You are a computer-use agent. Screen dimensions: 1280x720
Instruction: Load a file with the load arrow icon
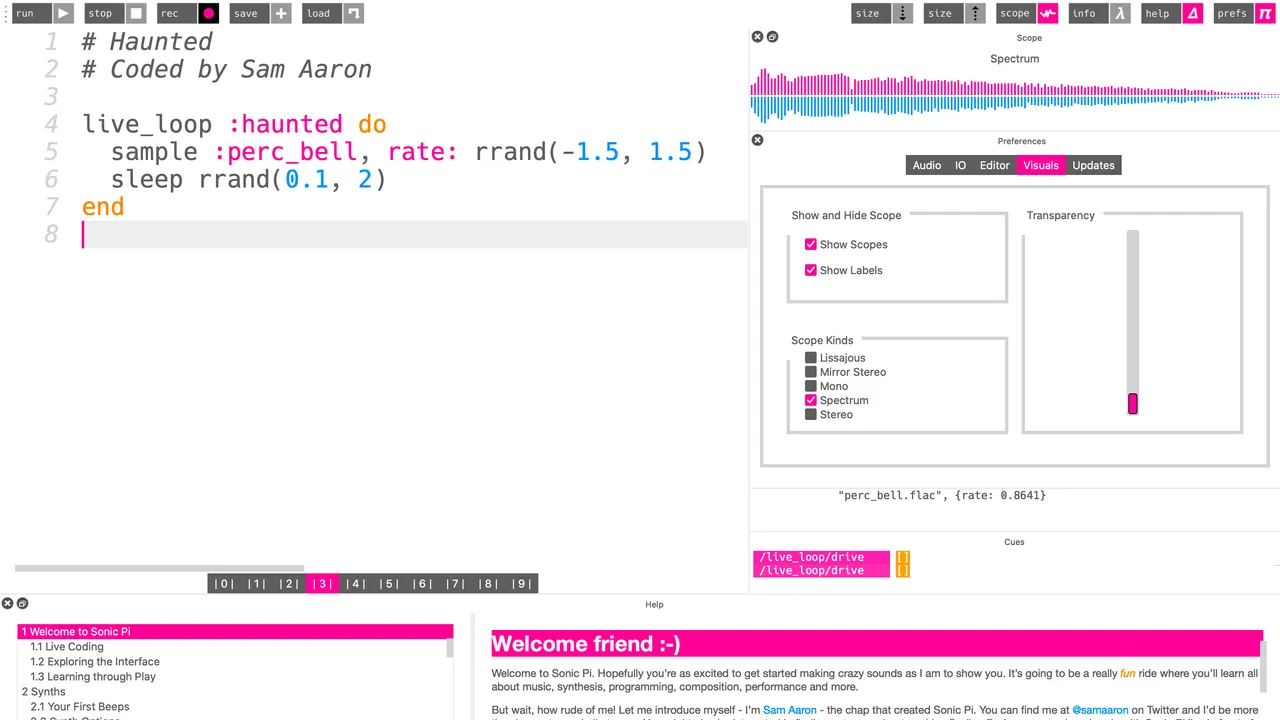(353, 13)
